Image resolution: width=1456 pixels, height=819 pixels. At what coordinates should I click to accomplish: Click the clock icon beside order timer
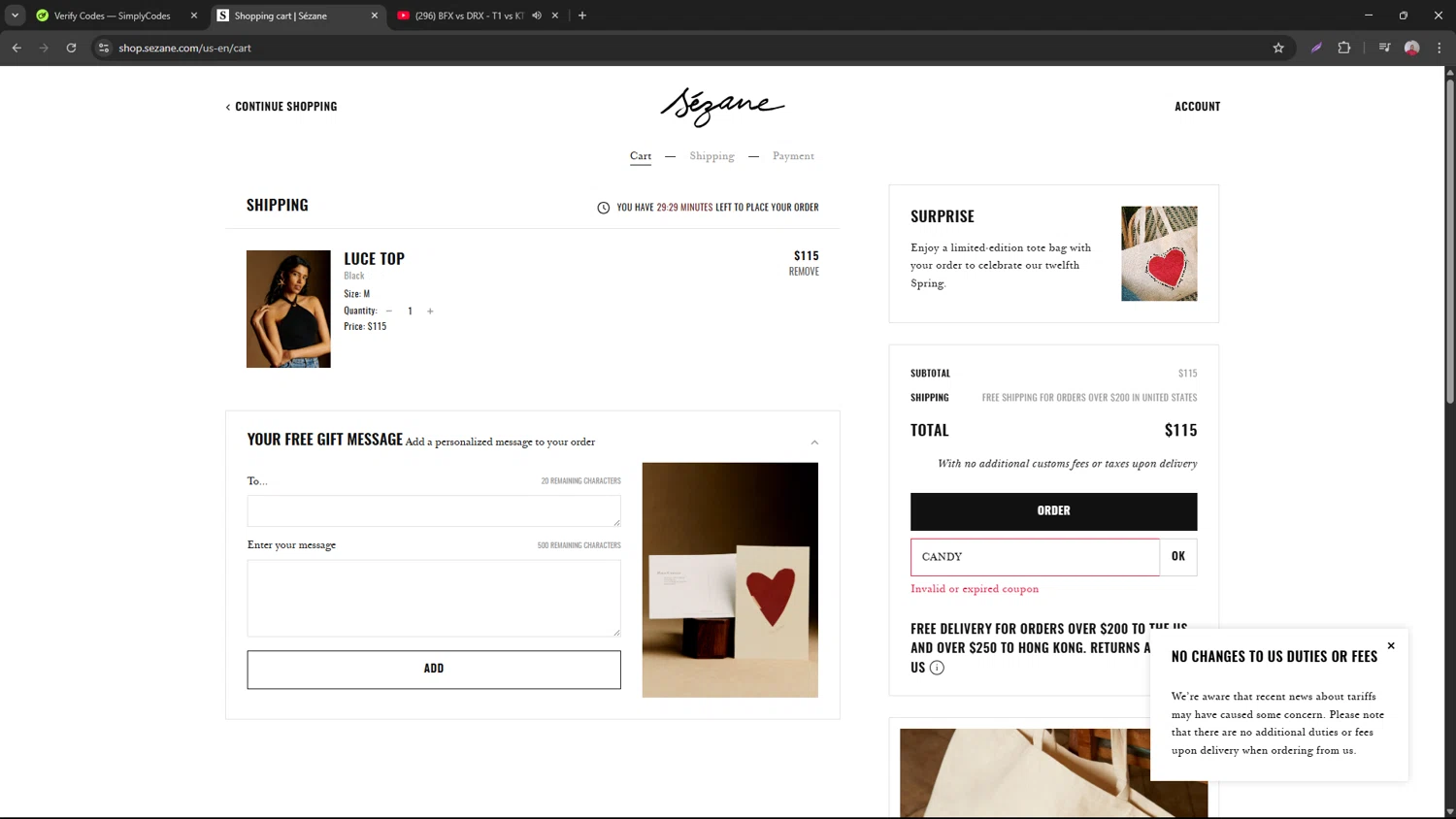[604, 208]
